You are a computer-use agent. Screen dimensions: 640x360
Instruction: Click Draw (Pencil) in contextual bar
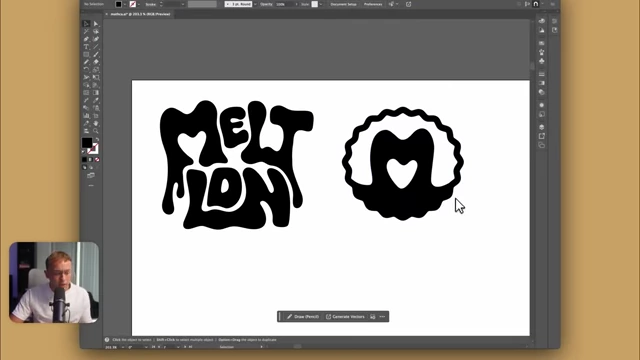click(303, 317)
